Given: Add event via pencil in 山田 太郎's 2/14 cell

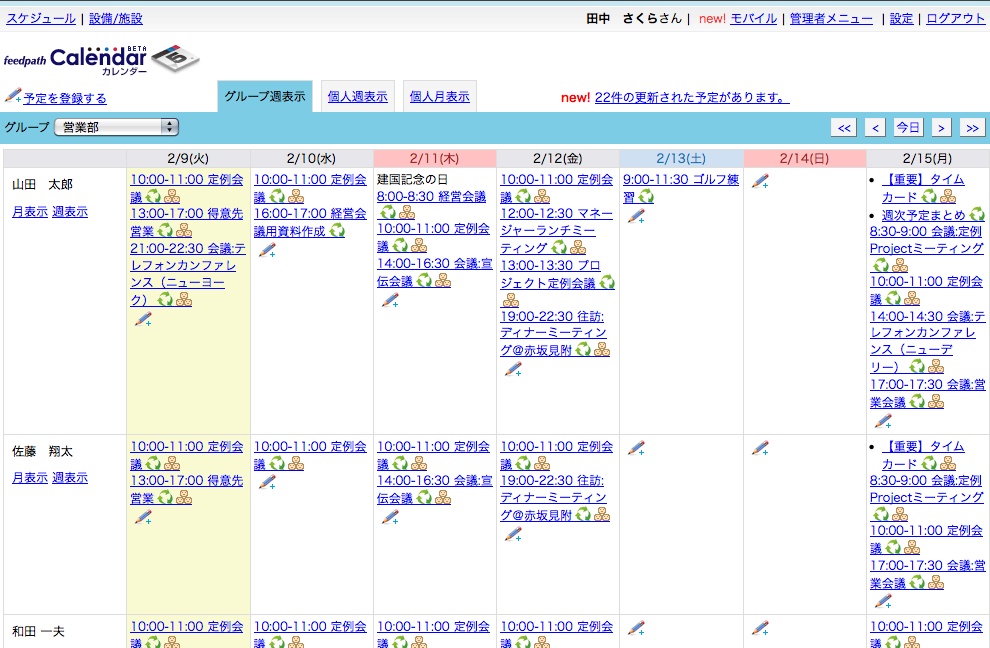Looking at the screenshot, I should [760, 181].
